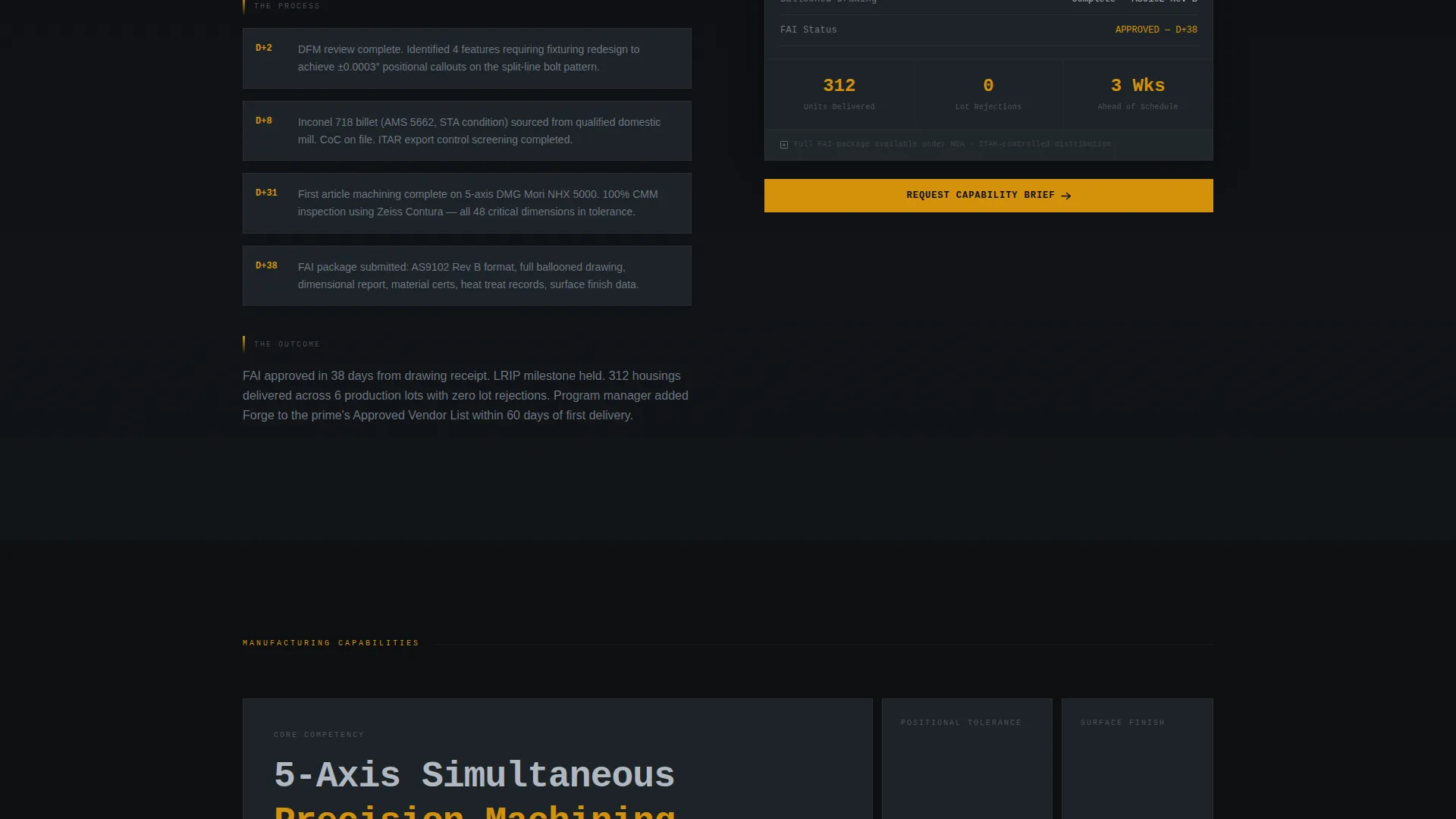
Task: Click the 'Lot Rejections' caption
Action: click(988, 107)
